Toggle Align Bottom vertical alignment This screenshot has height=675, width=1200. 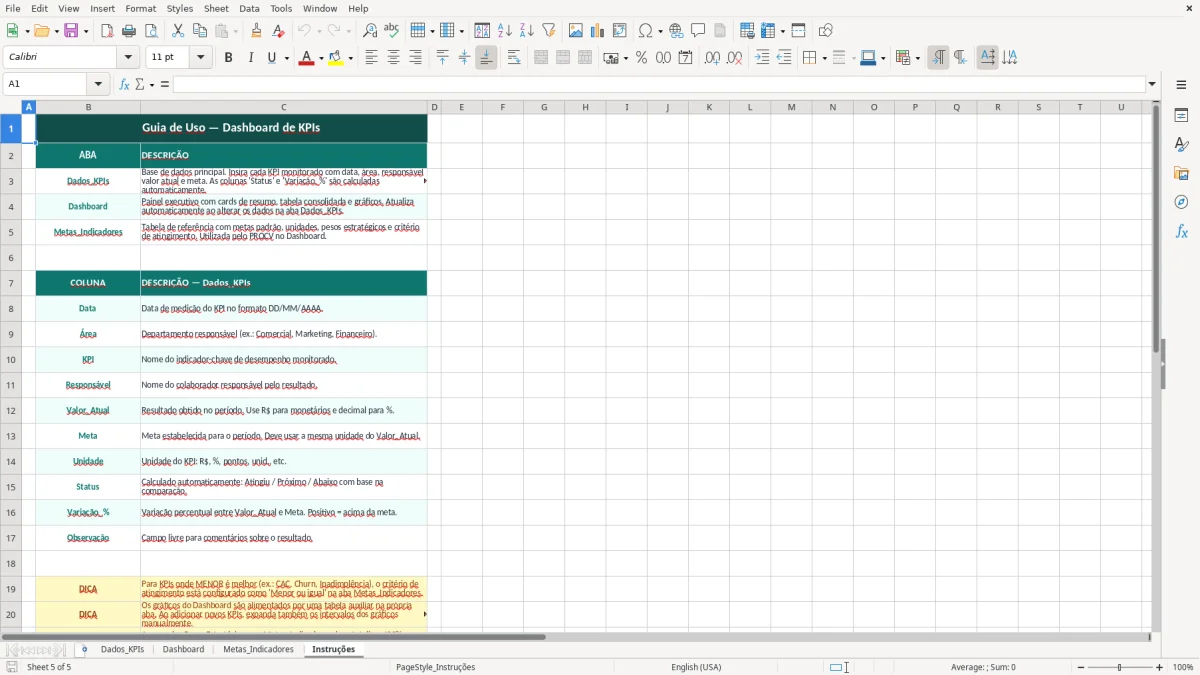click(x=486, y=58)
